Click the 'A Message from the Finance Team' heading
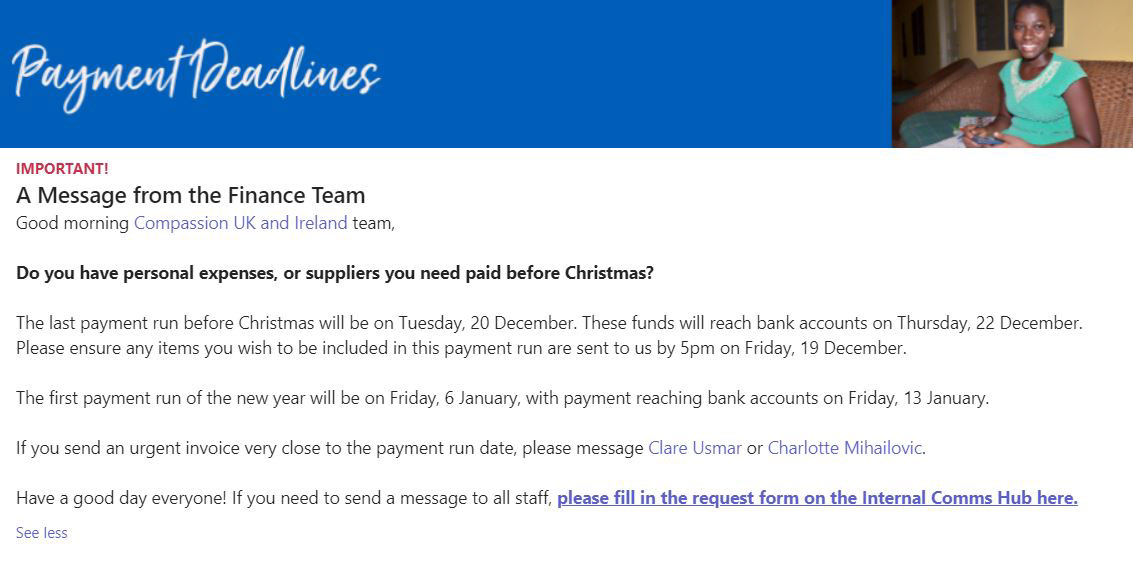This screenshot has width=1133, height=562. click(x=191, y=196)
